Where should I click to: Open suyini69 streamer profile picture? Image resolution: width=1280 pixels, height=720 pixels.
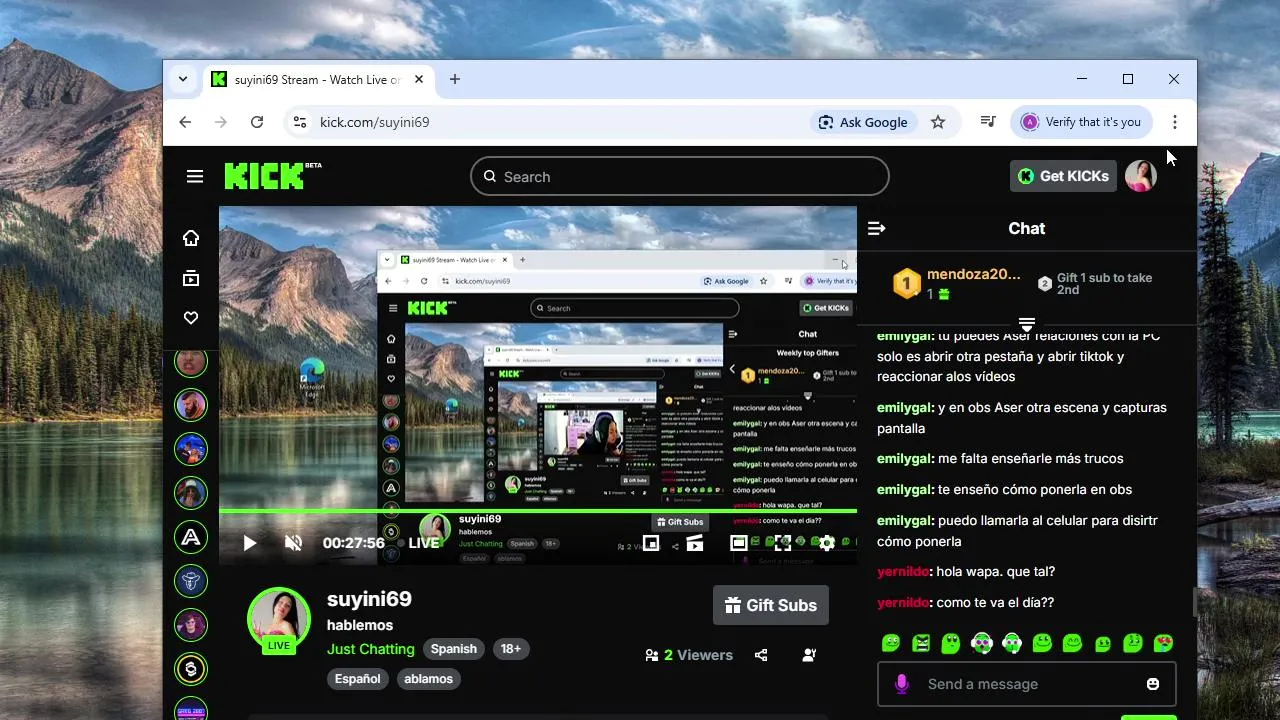coord(279,619)
